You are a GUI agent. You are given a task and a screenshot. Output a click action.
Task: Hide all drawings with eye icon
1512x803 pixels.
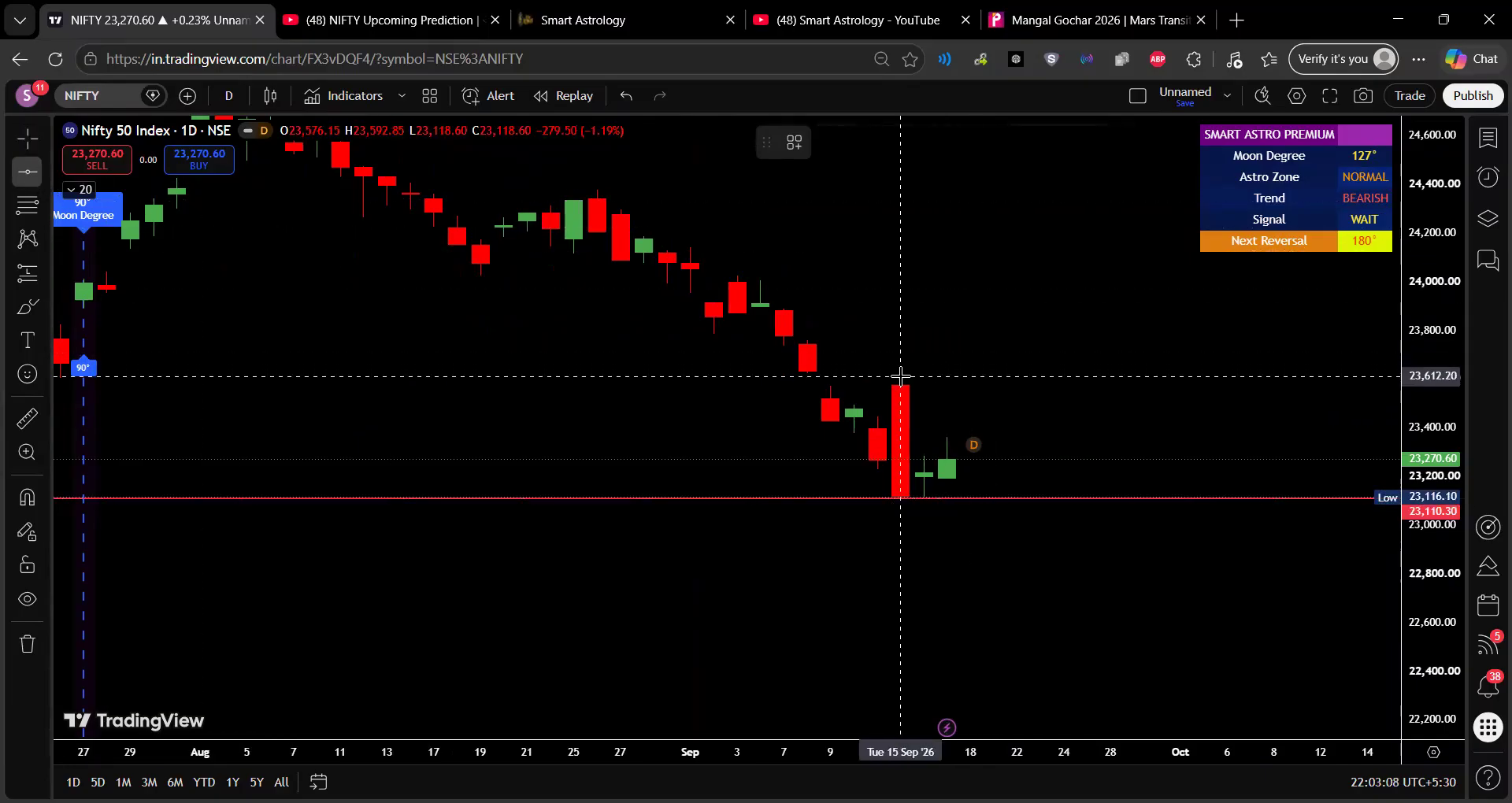(x=28, y=599)
